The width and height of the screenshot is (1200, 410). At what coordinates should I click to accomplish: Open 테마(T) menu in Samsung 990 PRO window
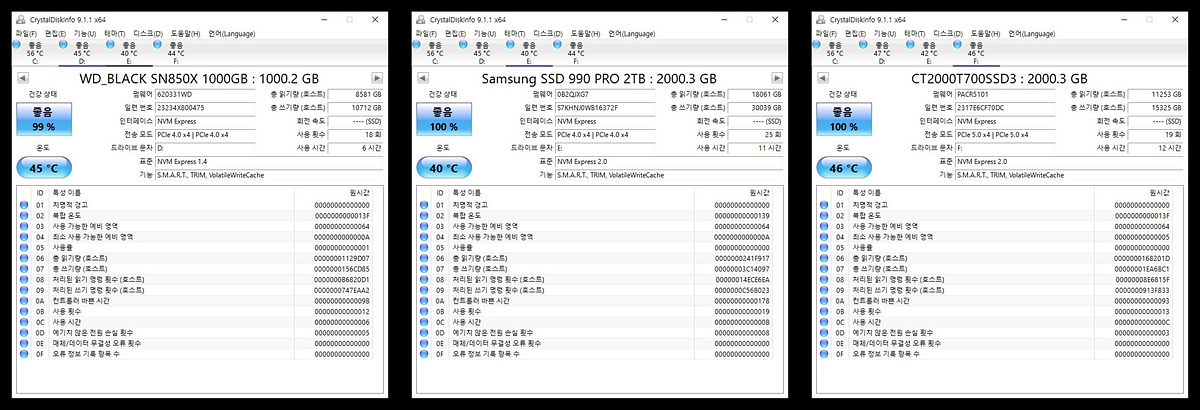pyautogui.click(x=514, y=34)
